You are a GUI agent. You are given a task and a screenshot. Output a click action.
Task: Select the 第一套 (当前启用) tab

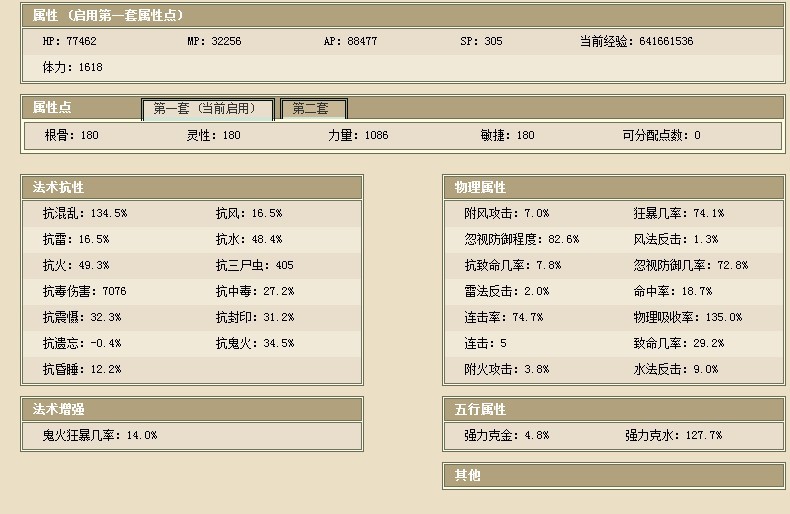[206, 109]
